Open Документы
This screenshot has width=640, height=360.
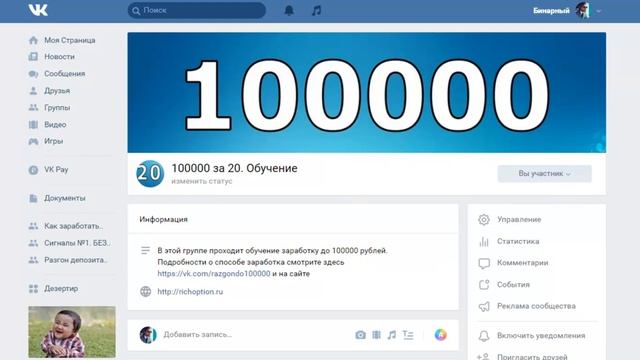(x=64, y=198)
